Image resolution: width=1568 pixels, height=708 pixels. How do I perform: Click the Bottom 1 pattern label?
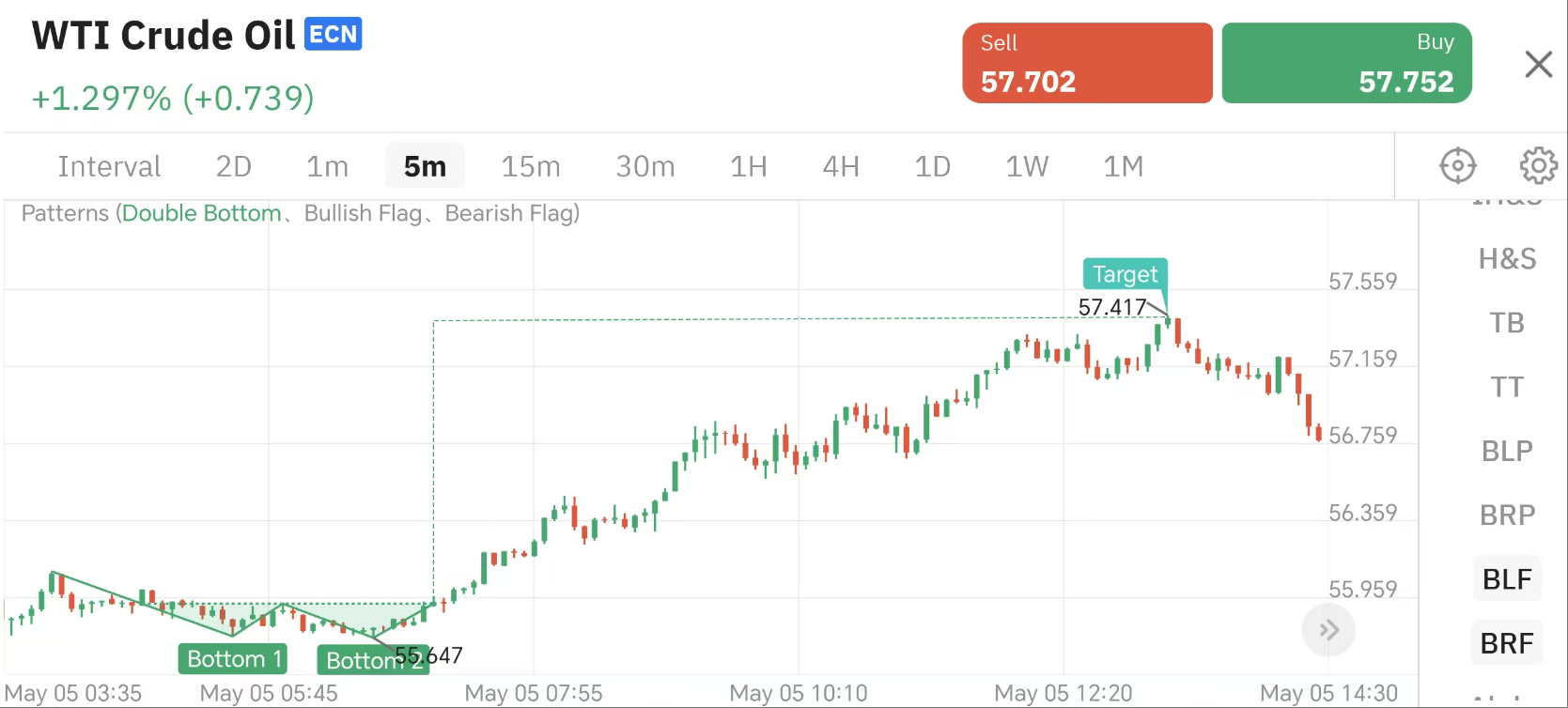pyautogui.click(x=234, y=659)
